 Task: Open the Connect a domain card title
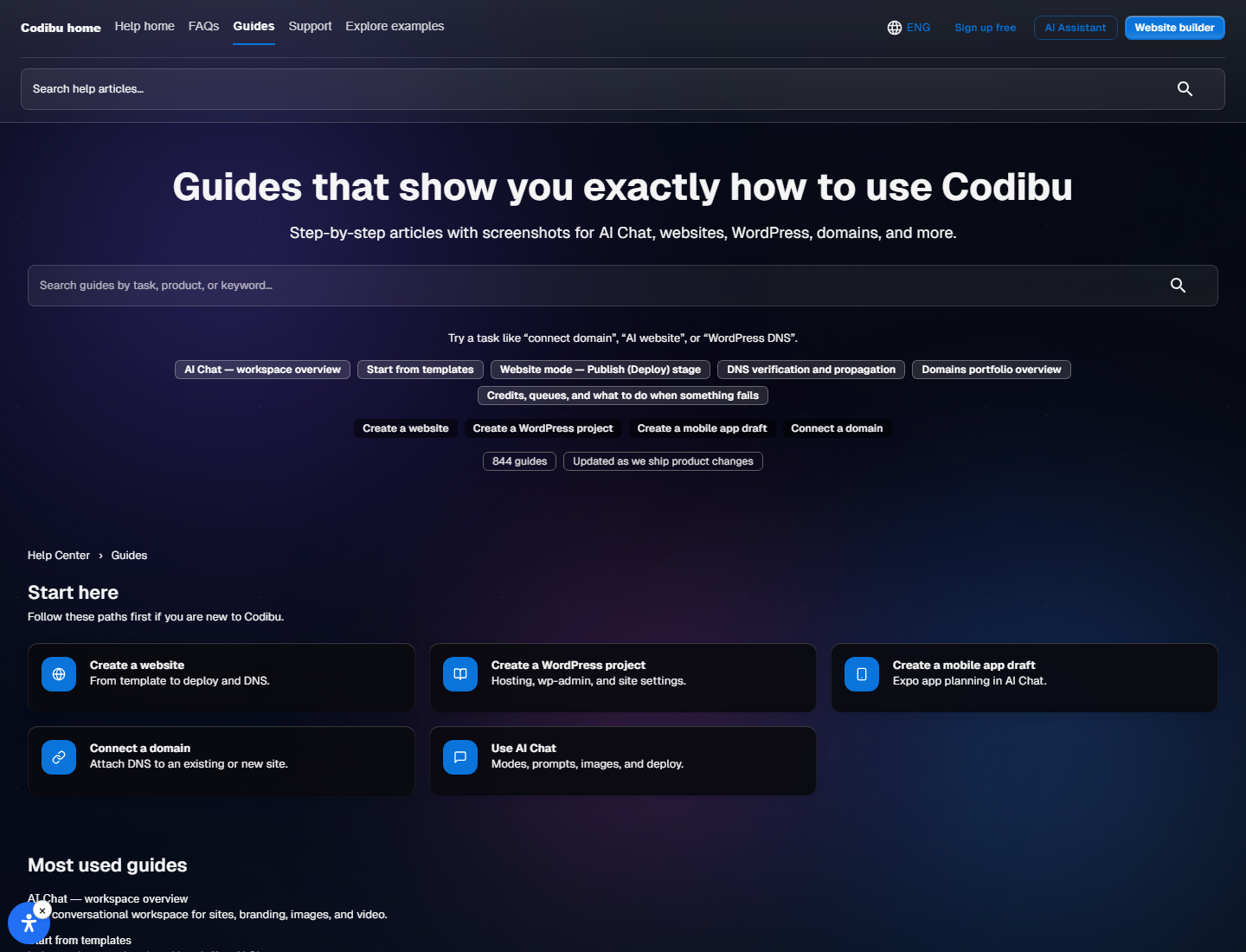pyautogui.click(x=140, y=749)
